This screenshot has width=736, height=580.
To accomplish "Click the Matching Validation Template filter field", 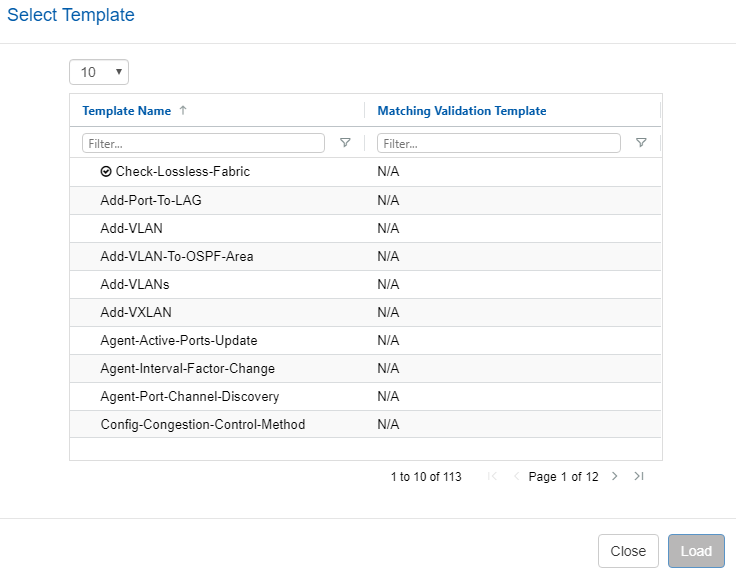I will [x=498, y=143].
